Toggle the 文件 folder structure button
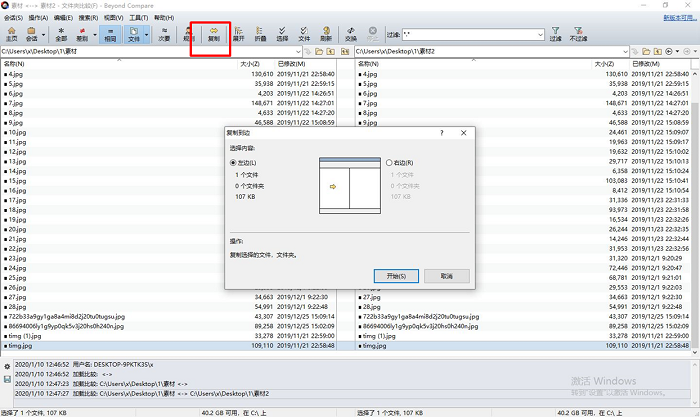Screen dimensions: 700x417 point(133,34)
